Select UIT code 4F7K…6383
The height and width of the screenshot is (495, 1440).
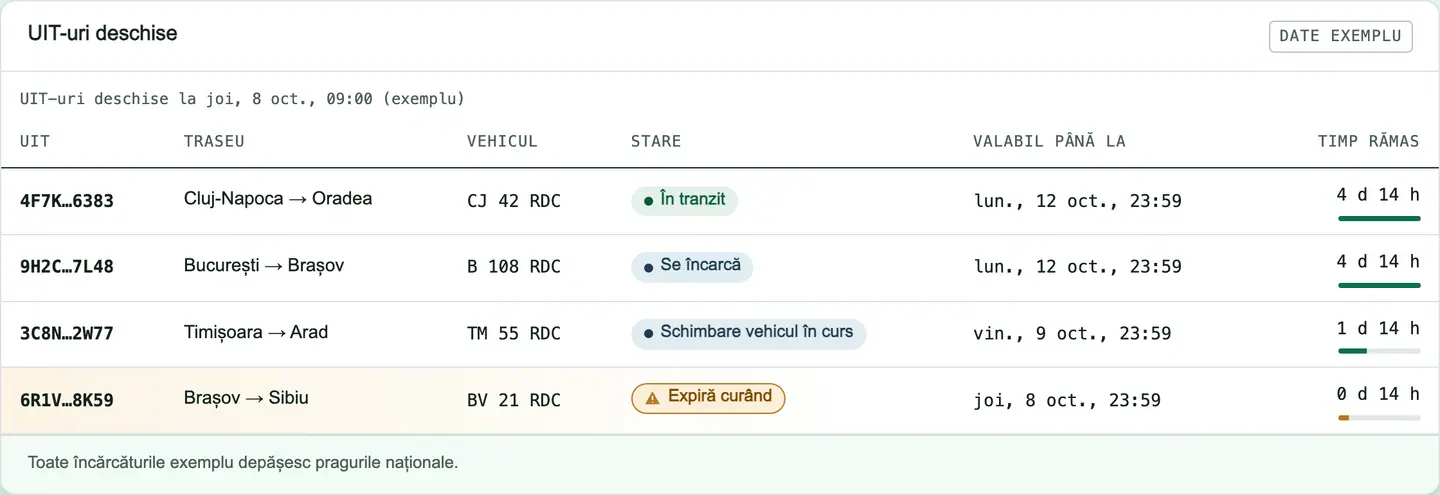[67, 201]
